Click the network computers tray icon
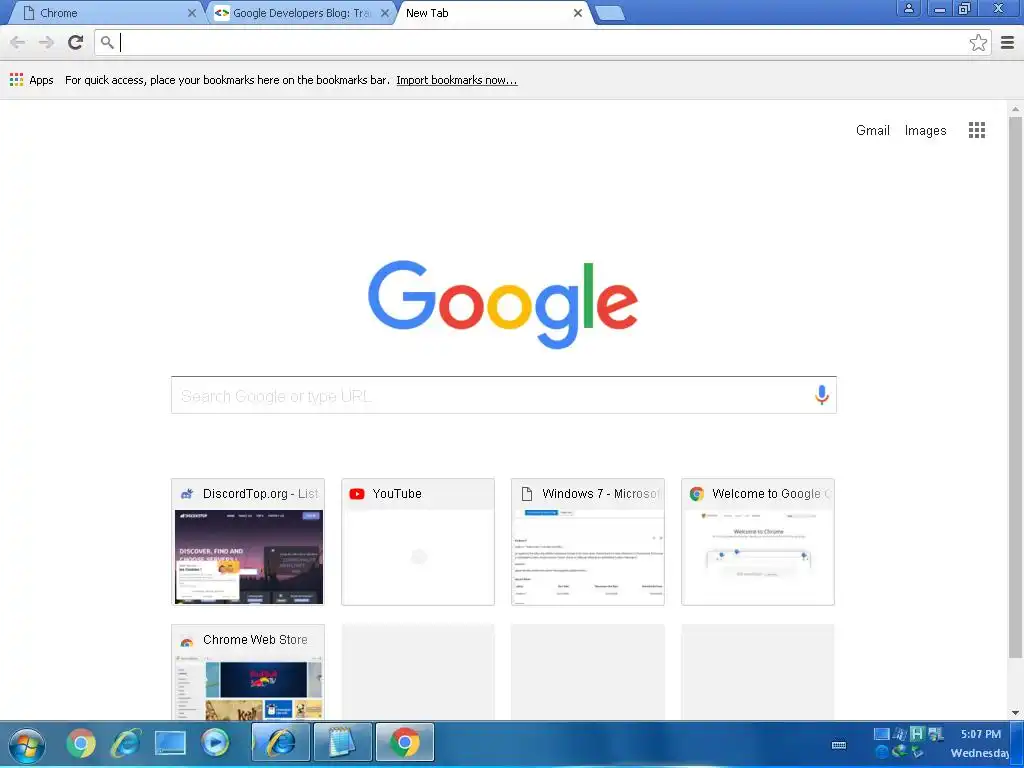The height and width of the screenshot is (768, 1024). click(936, 734)
